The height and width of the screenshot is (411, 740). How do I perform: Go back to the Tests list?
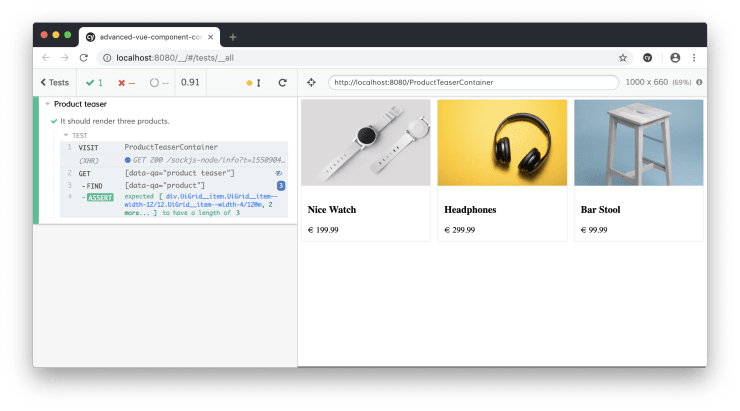(x=54, y=82)
